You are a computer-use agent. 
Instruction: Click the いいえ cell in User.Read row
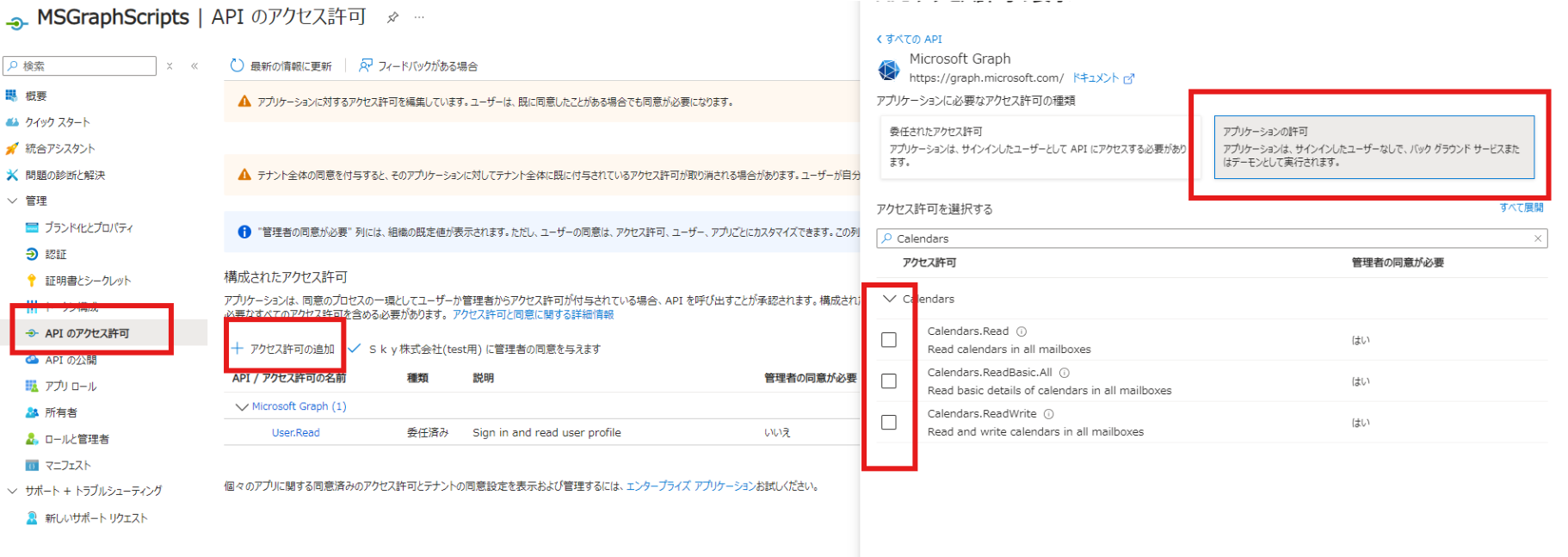click(777, 433)
